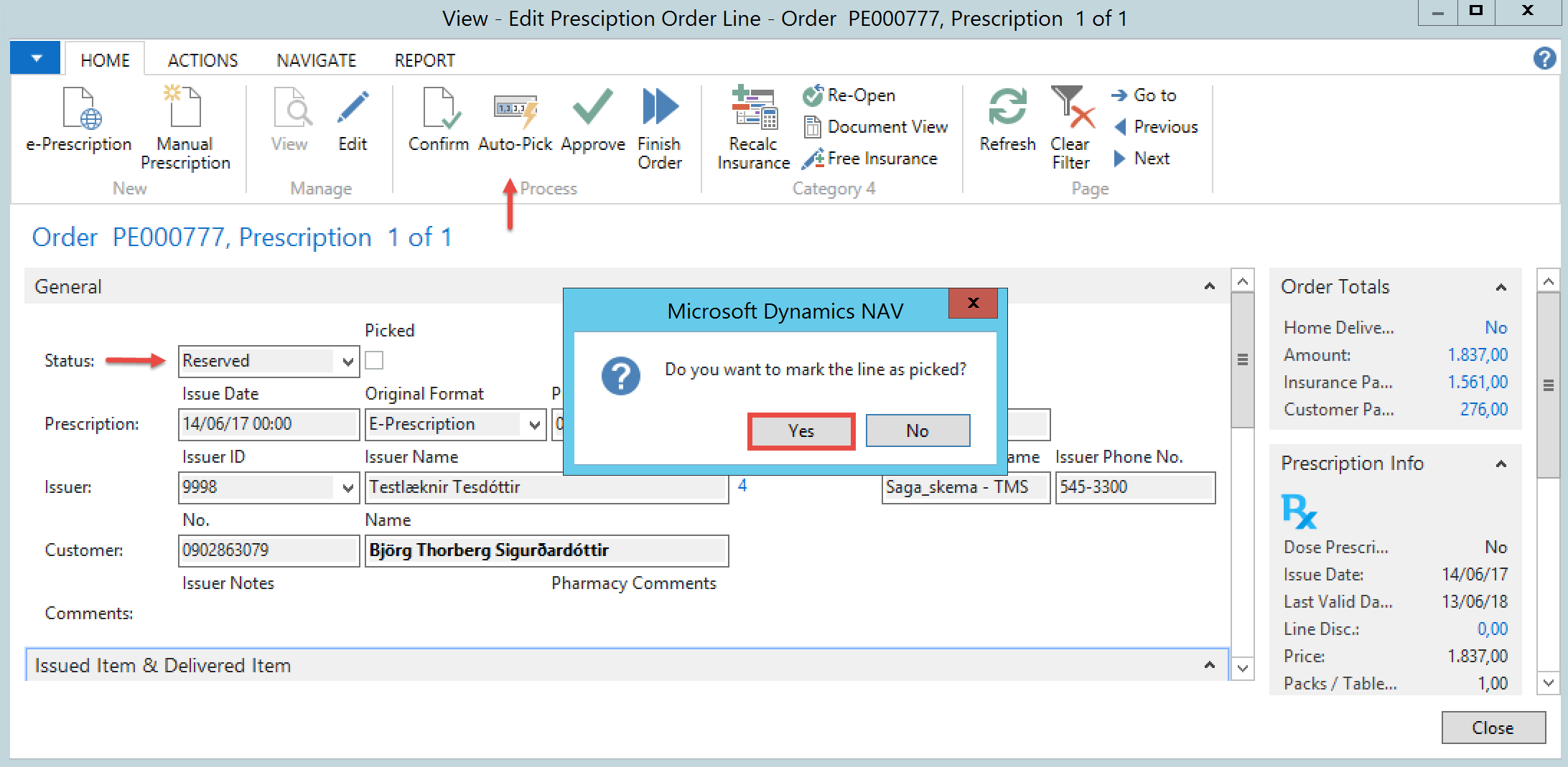Open the blue application menu dropdown
1568x767 pixels.
[36, 58]
